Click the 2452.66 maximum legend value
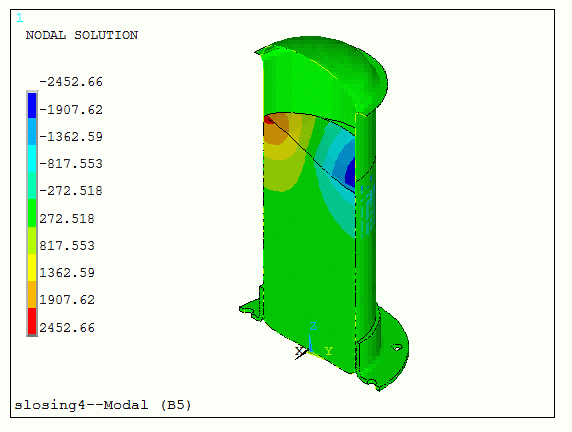The width and height of the screenshot is (572, 432). (x=67, y=327)
